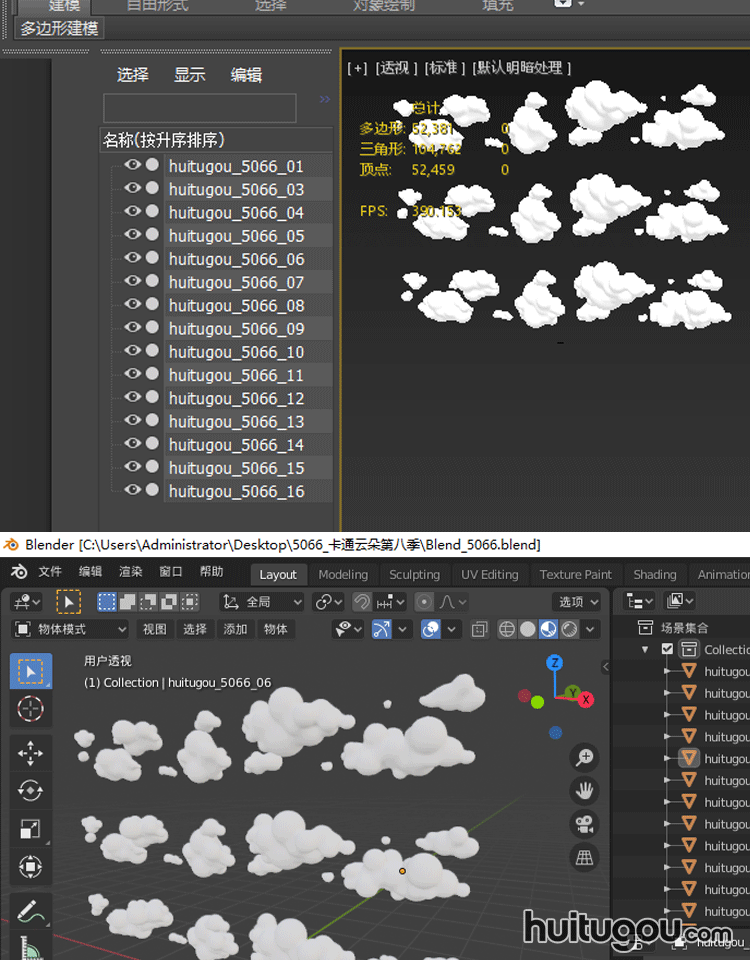Click the zoom magnifier viewport button

(x=585, y=757)
